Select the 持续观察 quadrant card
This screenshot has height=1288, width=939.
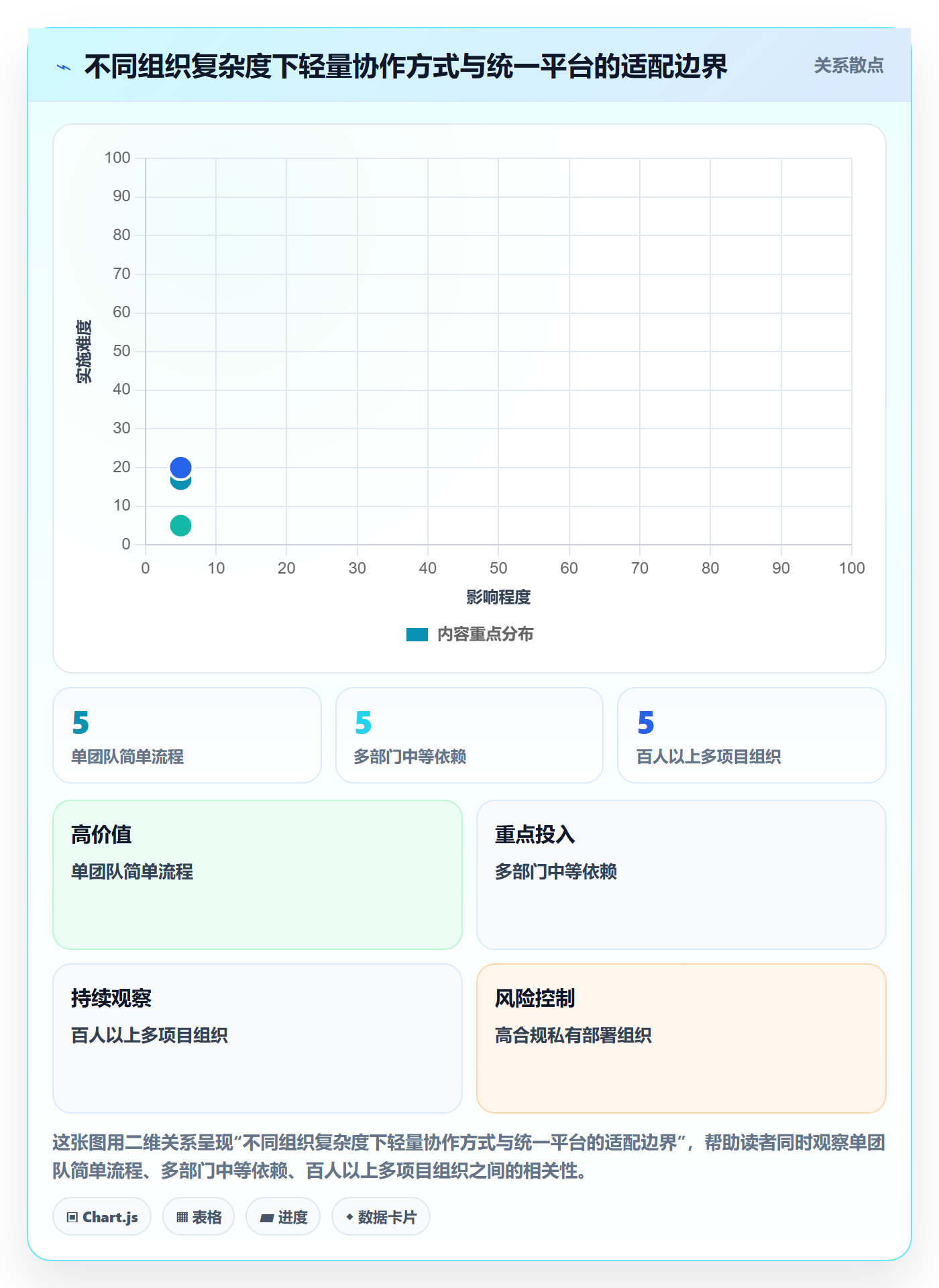[258, 1038]
